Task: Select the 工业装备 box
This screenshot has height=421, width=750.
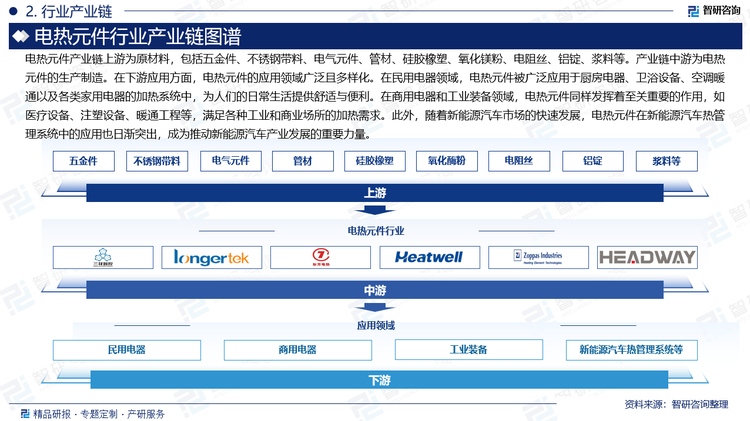Action: pos(469,350)
